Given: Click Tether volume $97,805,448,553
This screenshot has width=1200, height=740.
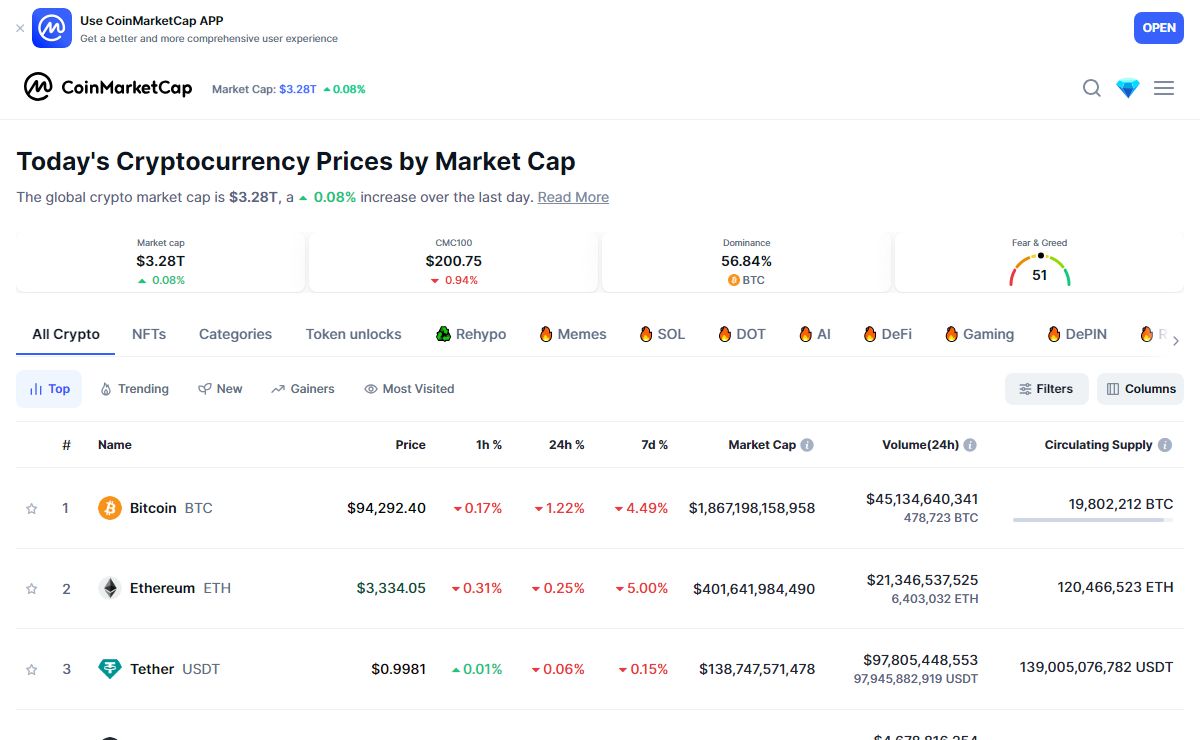Looking at the screenshot, I should [x=921, y=660].
